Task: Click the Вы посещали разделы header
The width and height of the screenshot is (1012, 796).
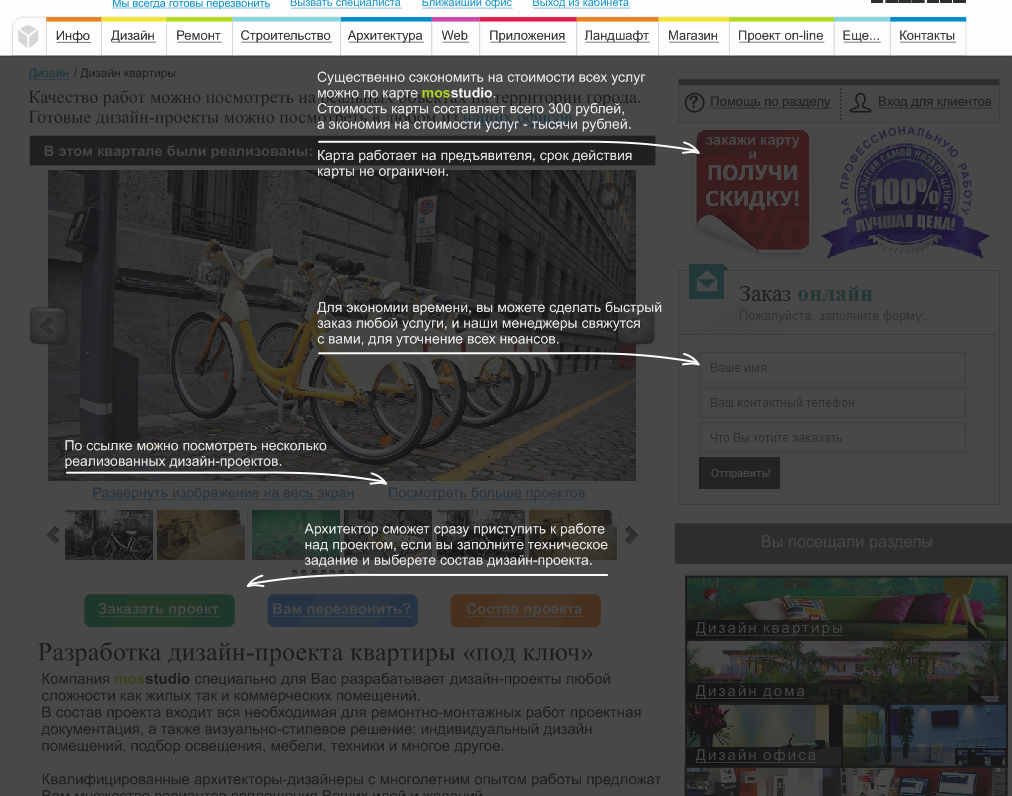Action: (846, 542)
